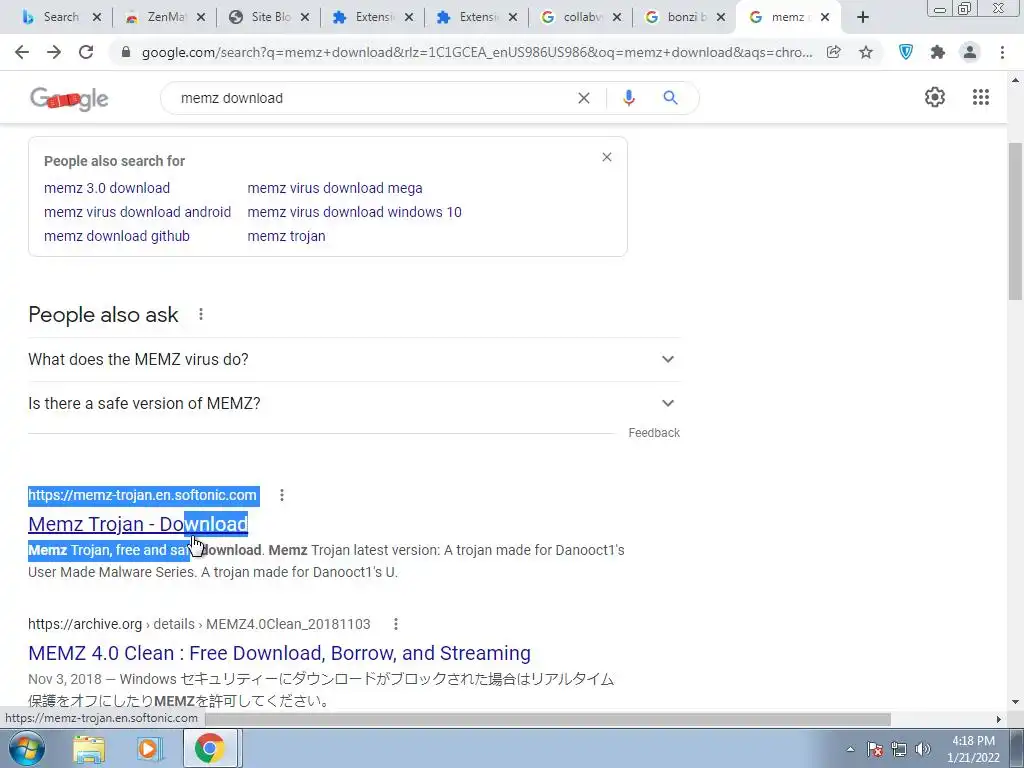Show hidden system tray icons
The width and height of the screenshot is (1024, 768).
coord(850,750)
